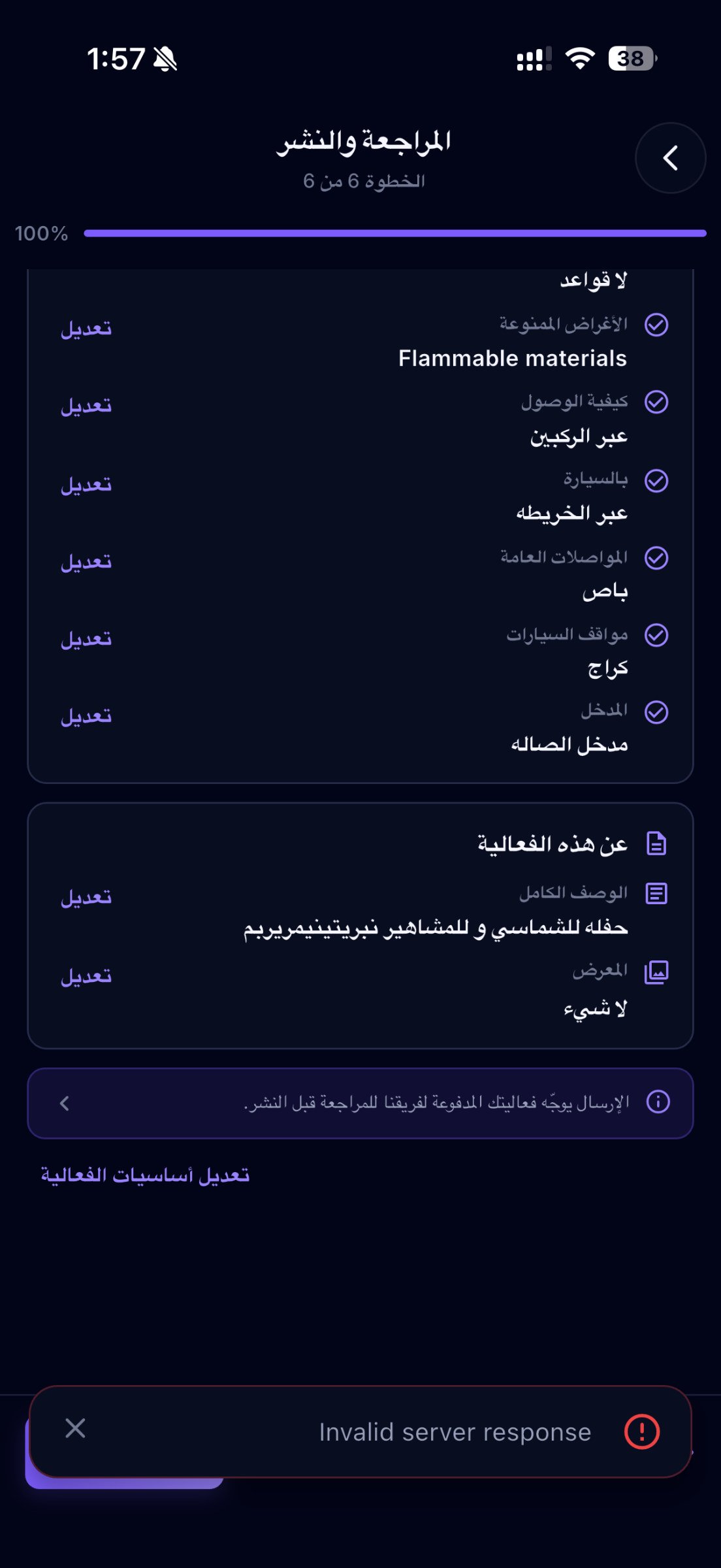Tap the back chevron button in header
This screenshot has height=1568, width=721.
click(x=670, y=158)
